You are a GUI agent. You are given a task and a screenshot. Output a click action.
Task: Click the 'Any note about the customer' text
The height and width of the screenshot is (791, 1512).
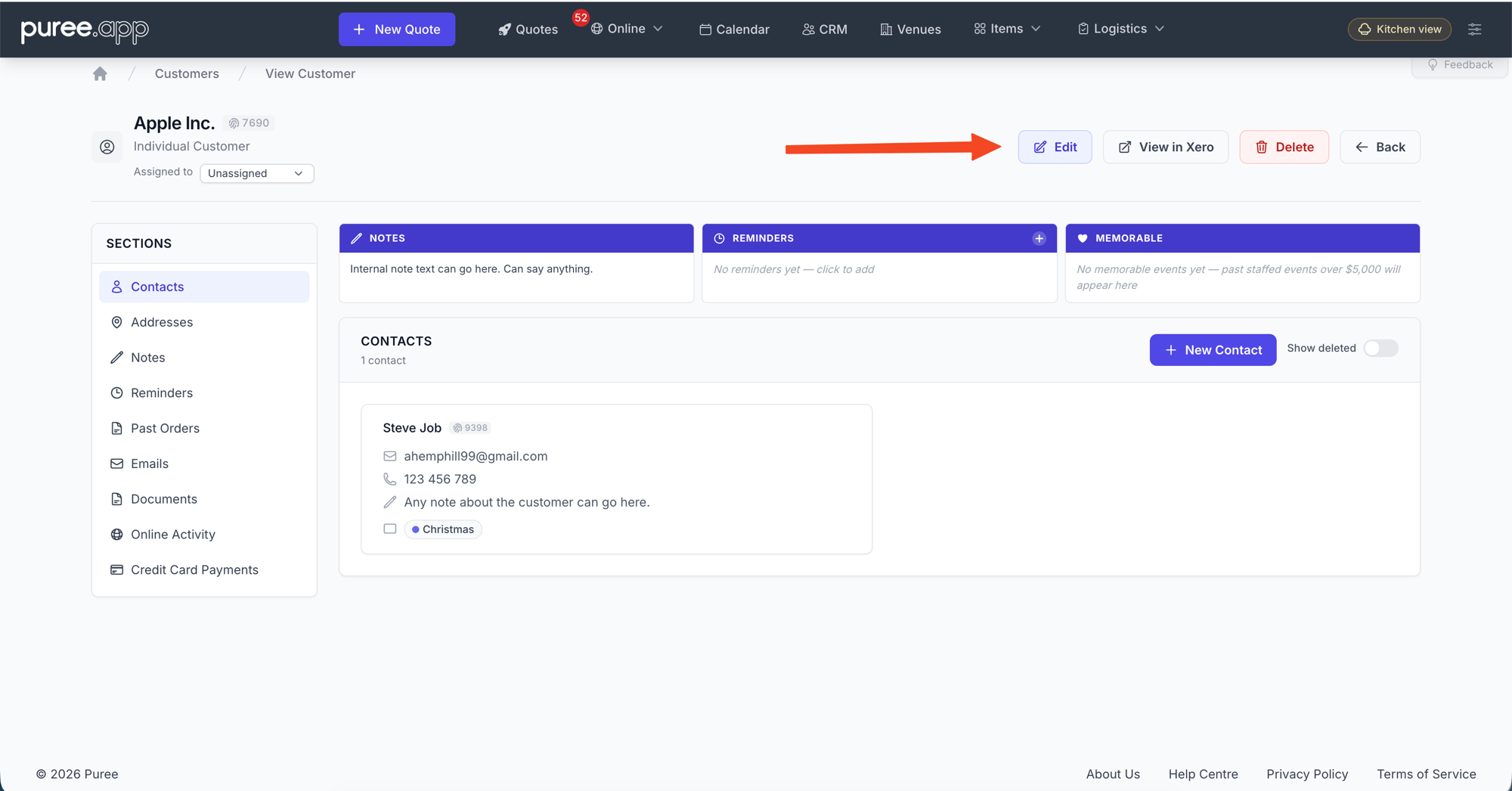click(527, 502)
